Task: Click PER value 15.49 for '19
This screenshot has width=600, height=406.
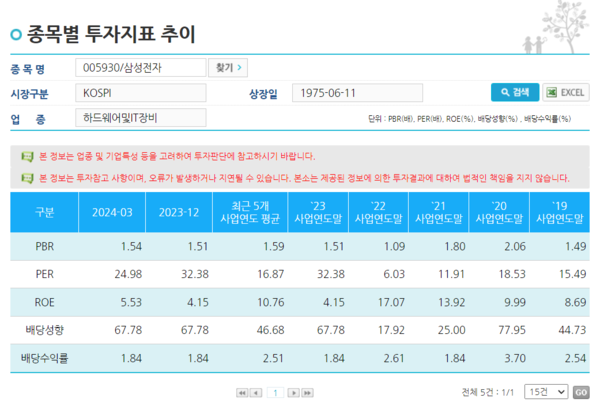Action: tap(572, 274)
